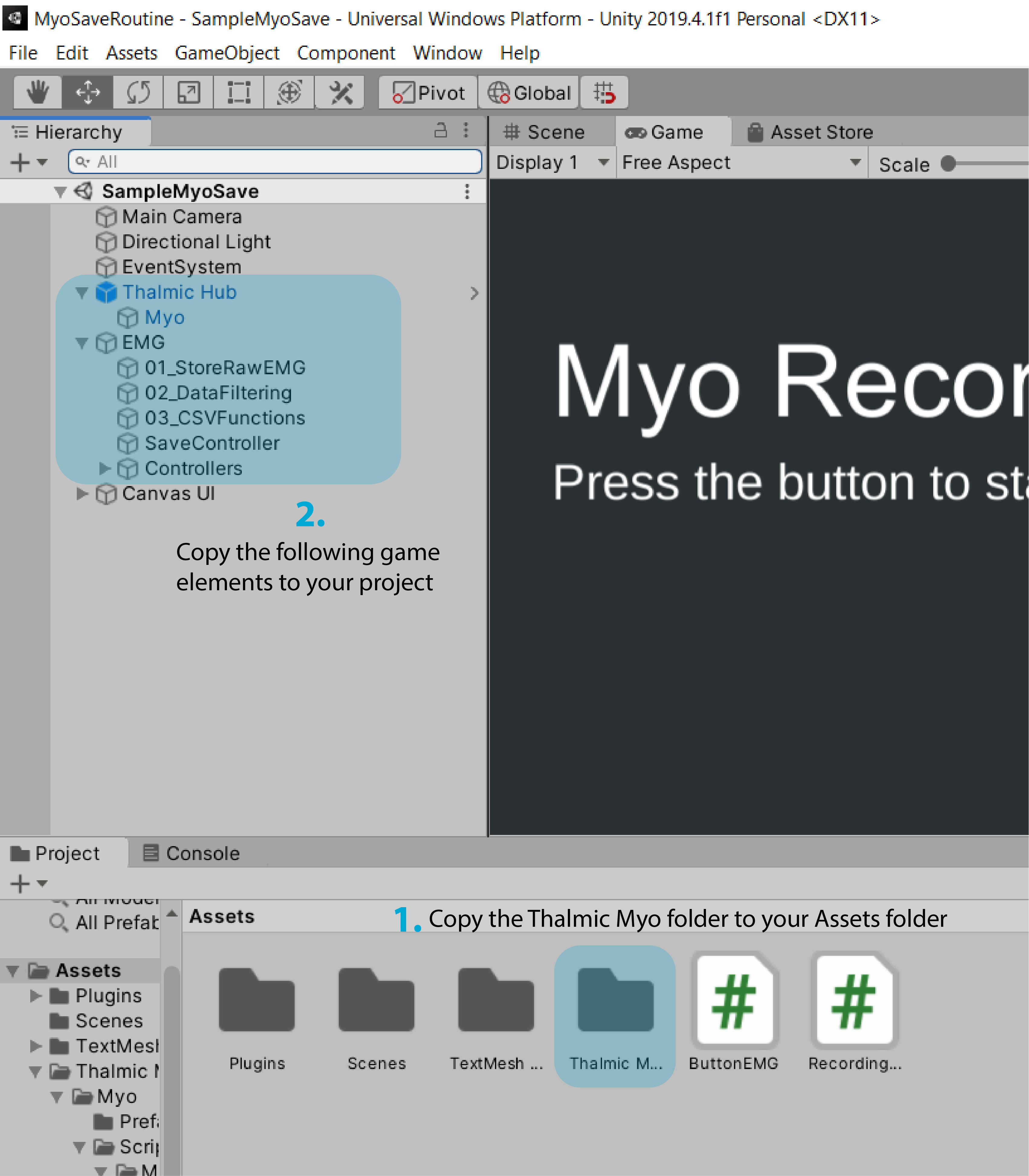Toggle grid snapping icon in toolbar
This screenshot has width=1029, height=1176.
[604, 92]
